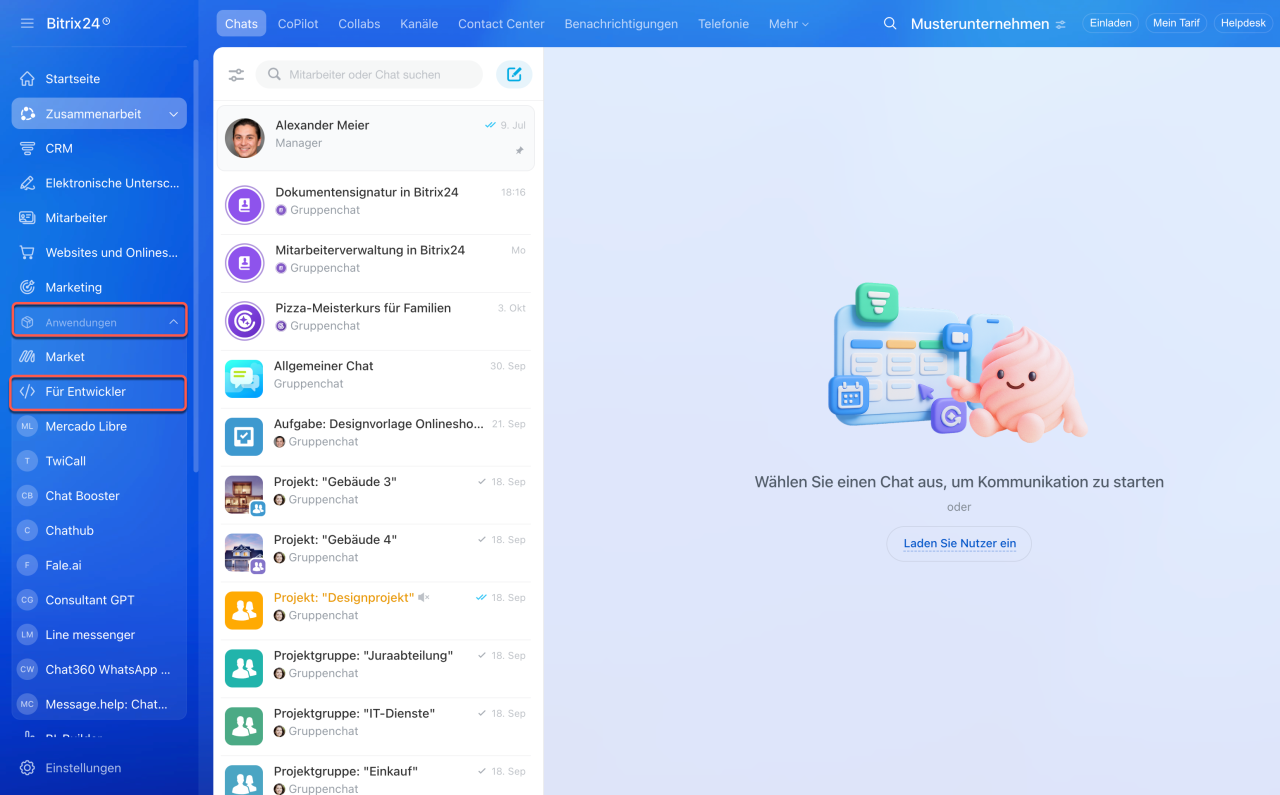Open the Projekt "Gebäude 4" chat
Screen dimensions: 1280x795
pos(376,553)
